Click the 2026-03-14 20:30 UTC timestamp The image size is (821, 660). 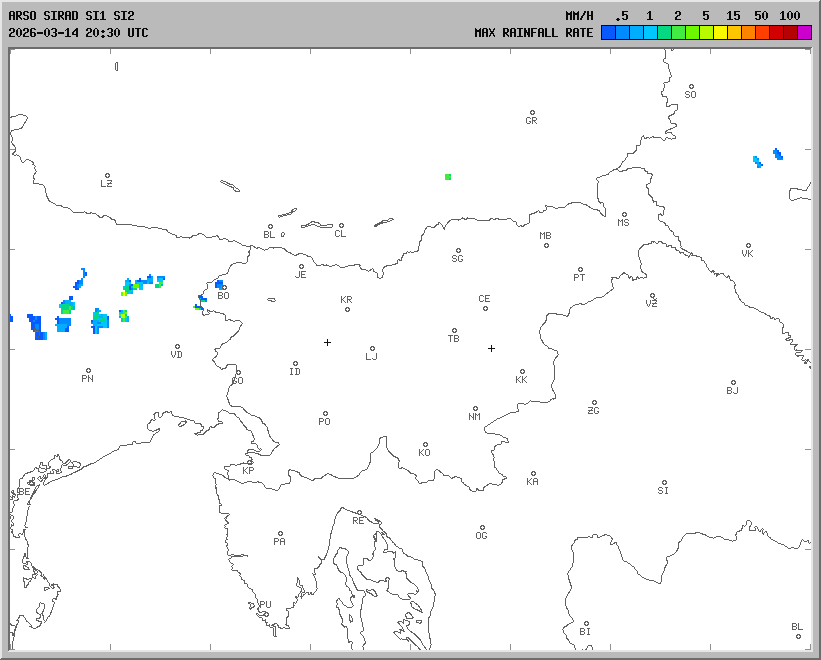coord(78,33)
